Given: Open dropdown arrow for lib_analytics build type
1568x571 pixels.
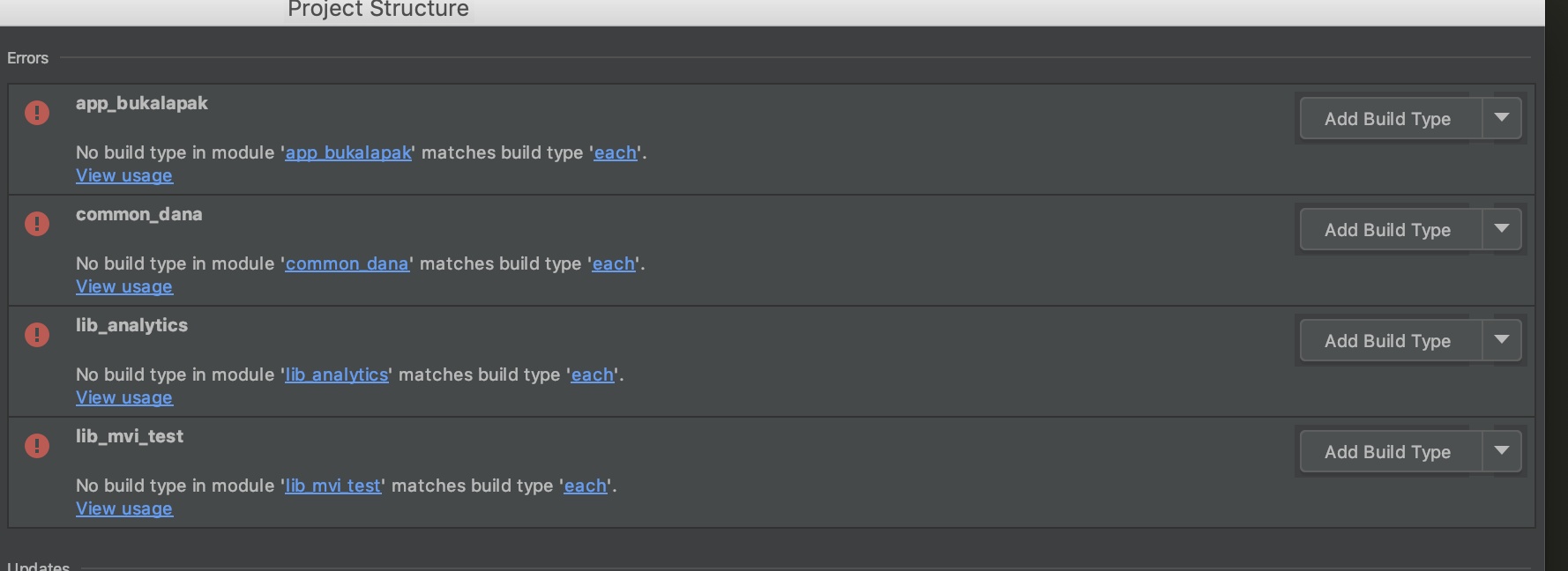Looking at the screenshot, I should coord(1501,340).
